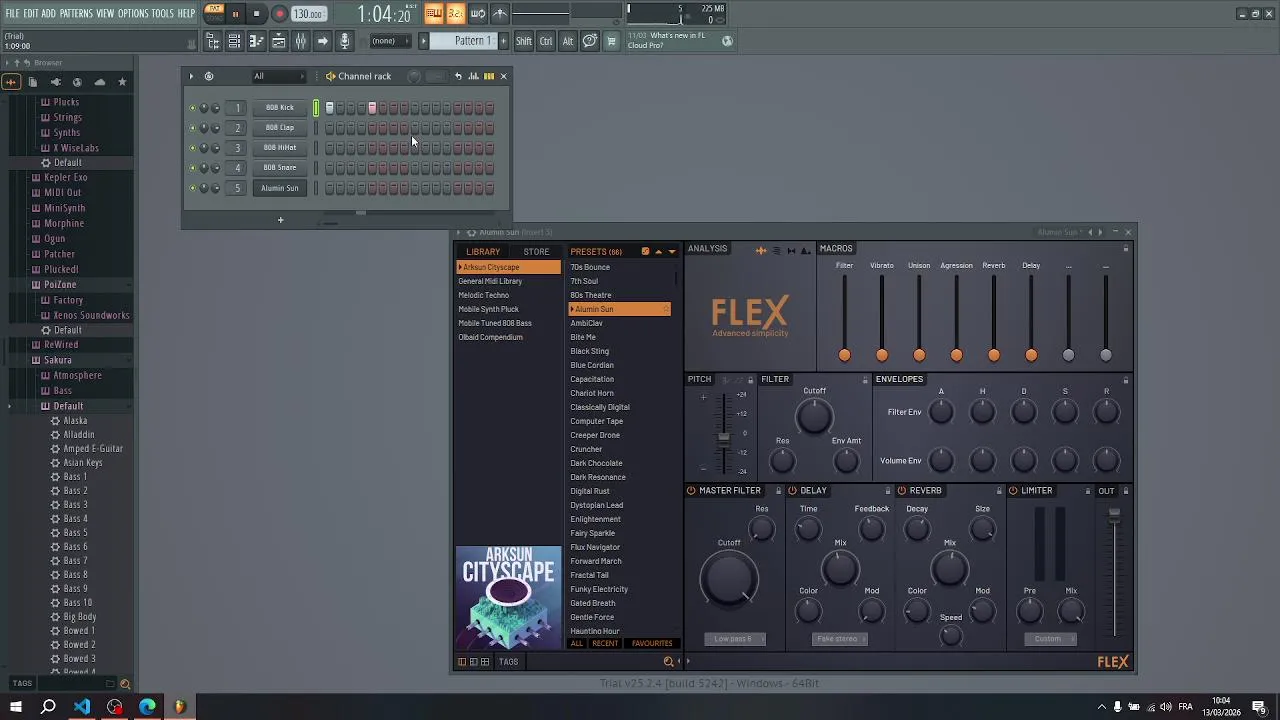
Task: Stop playback with the transport stop button
Action: tap(256, 14)
